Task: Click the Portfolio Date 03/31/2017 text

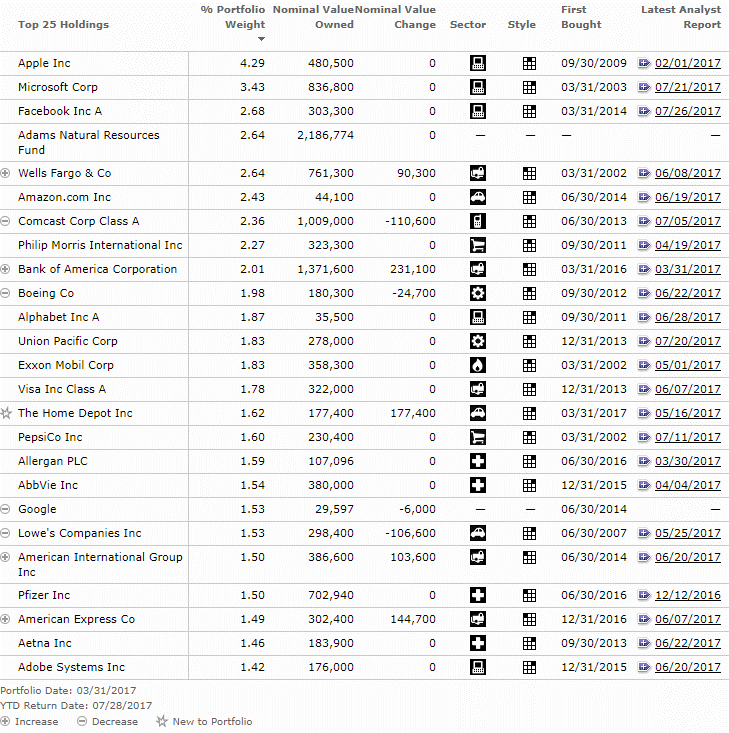Action: (x=68, y=690)
